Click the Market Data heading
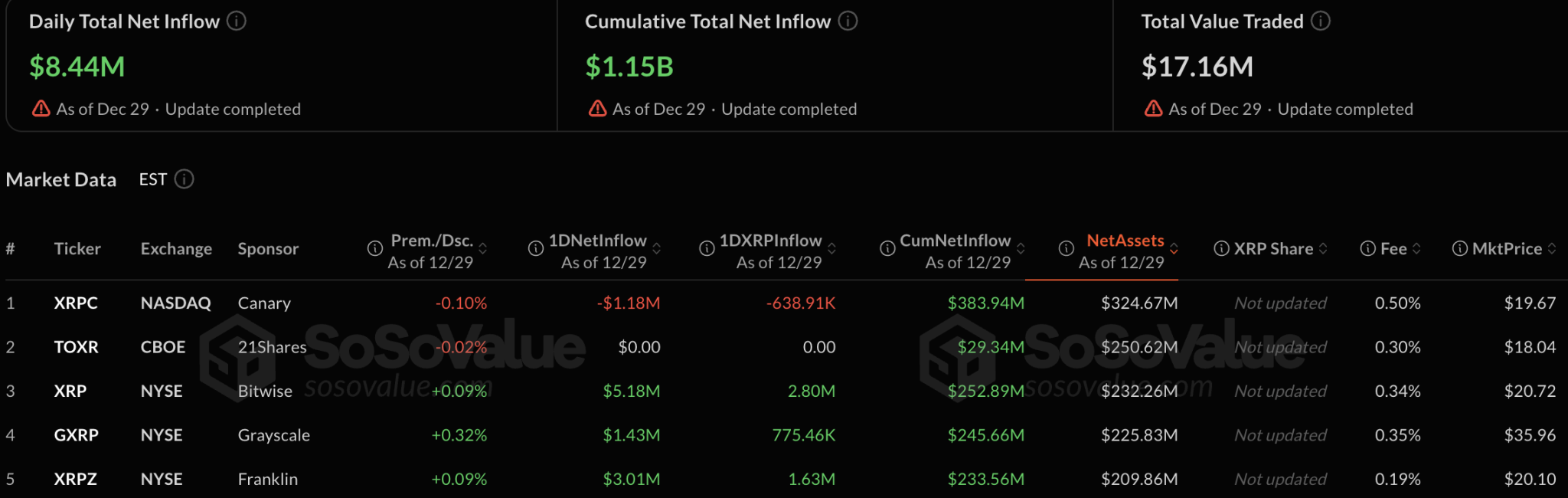The height and width of the screenshot is (498, 1568). (60, 179)
